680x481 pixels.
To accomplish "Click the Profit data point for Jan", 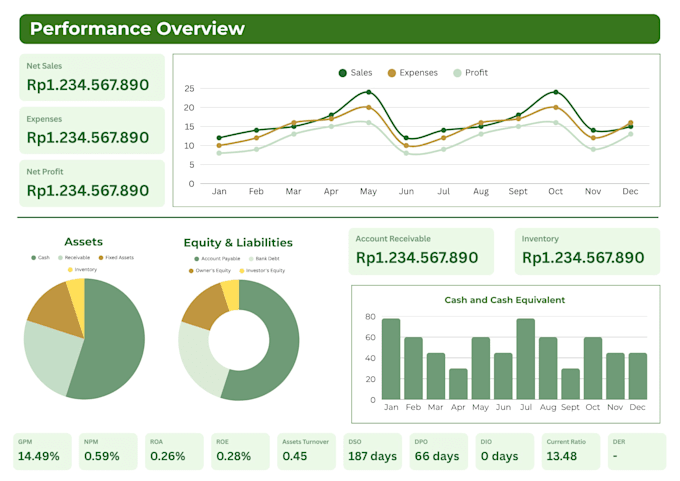I will (x=219, y=153).
